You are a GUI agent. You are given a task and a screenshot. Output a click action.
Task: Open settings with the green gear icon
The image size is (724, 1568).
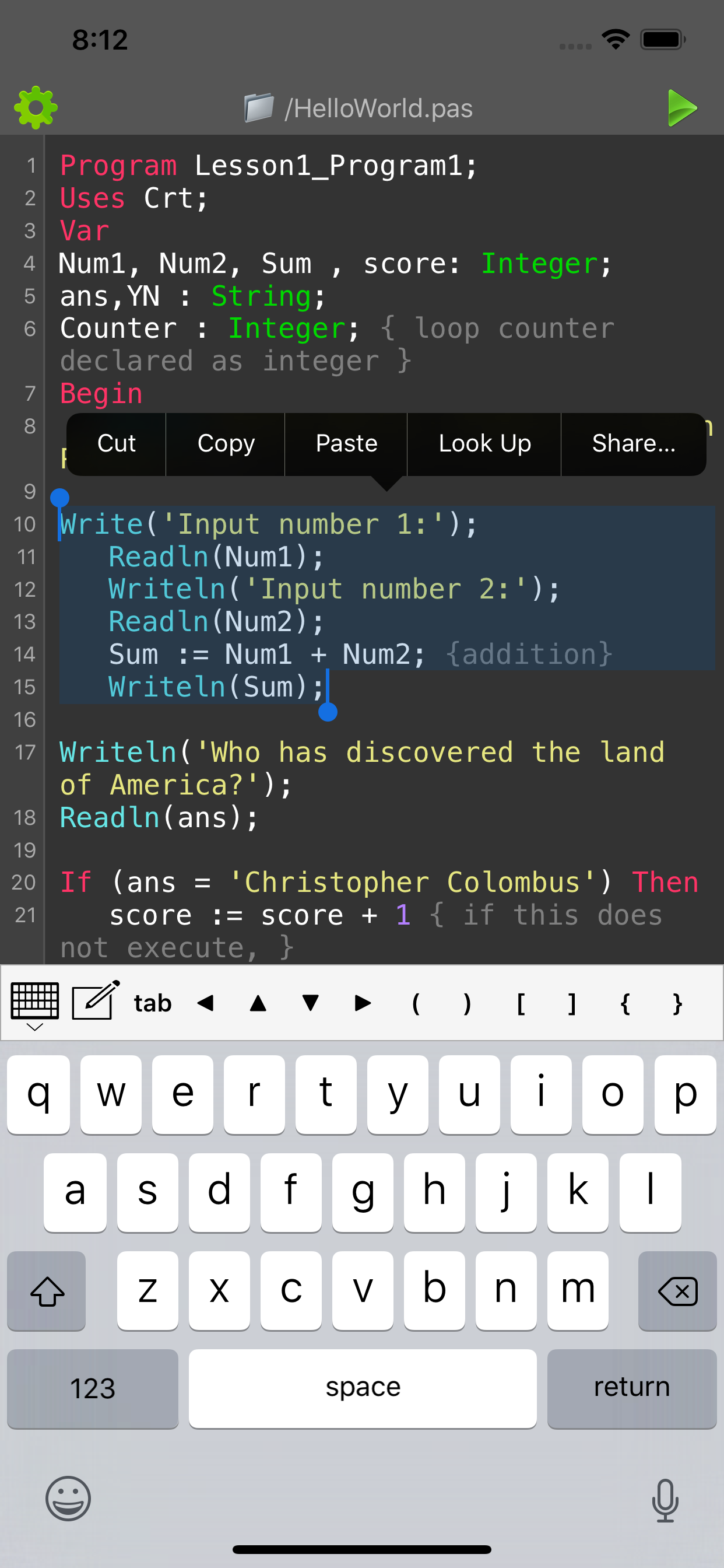(x=36, y=108)
